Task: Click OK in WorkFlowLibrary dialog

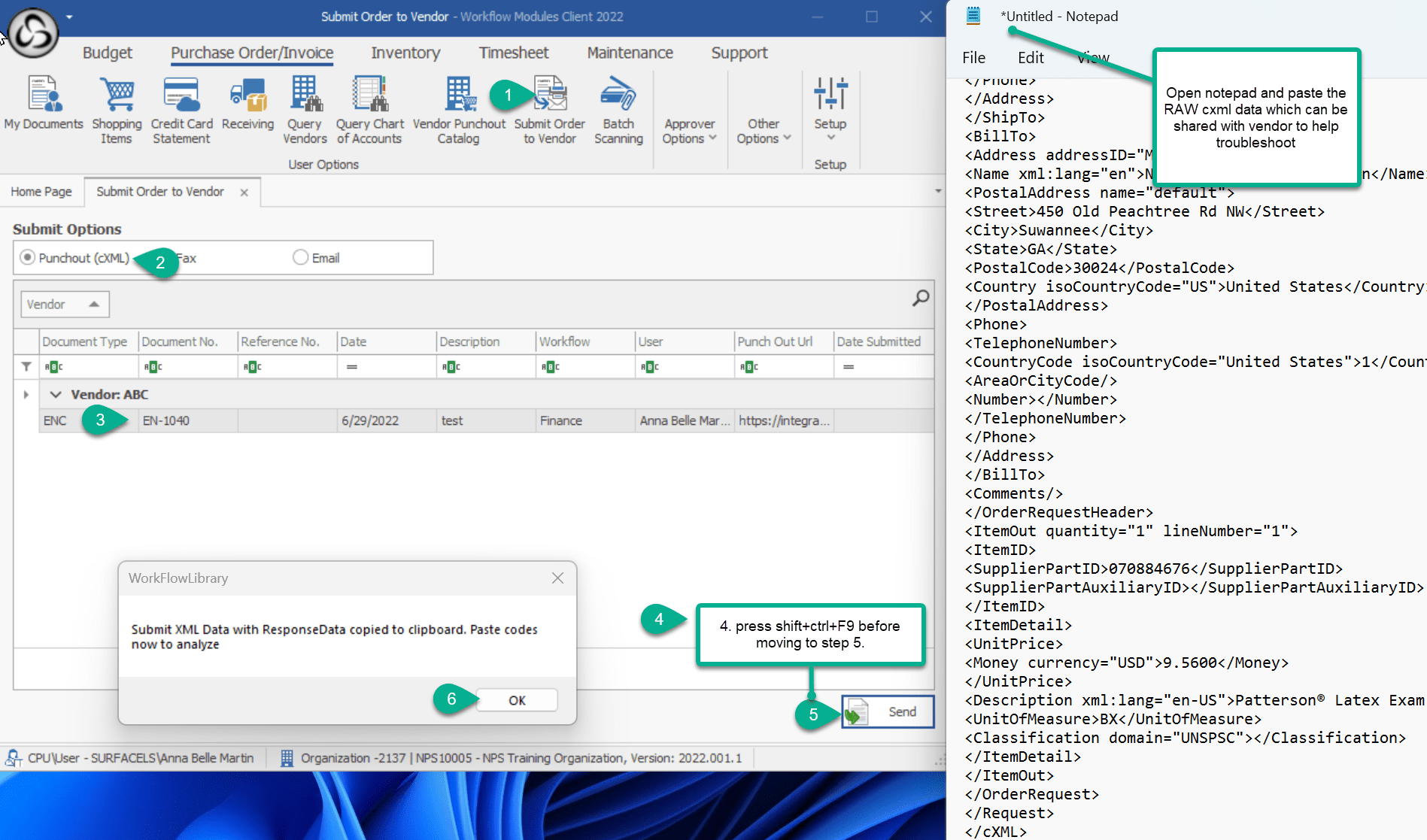Action: (x=517, y=700)
